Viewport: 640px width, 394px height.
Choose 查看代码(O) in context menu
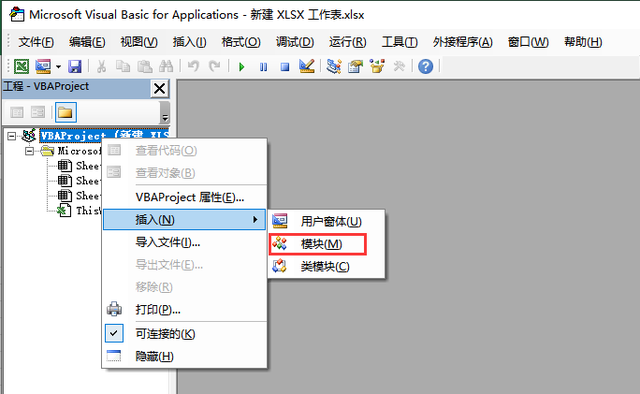pos(184,151)
